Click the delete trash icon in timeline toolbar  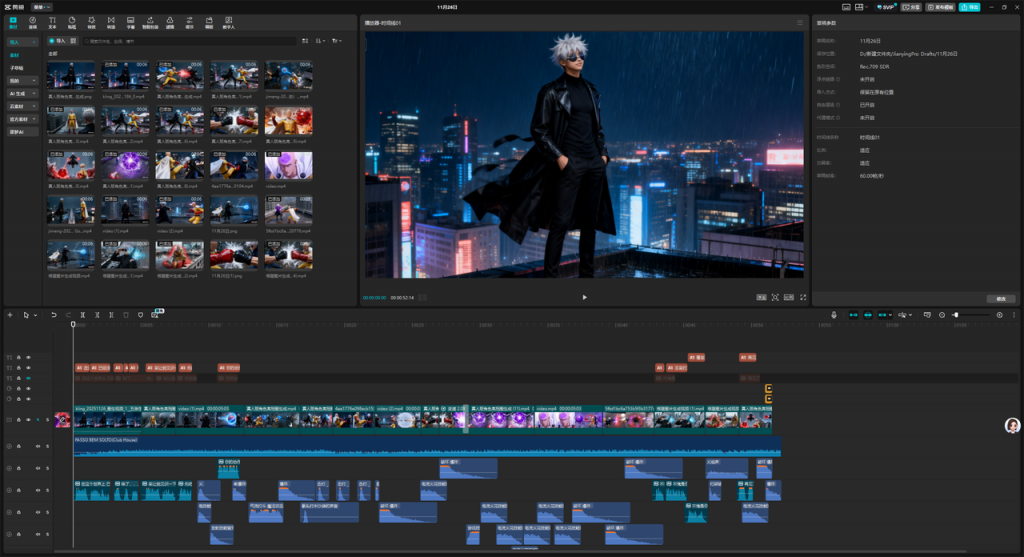coord(125,315)
